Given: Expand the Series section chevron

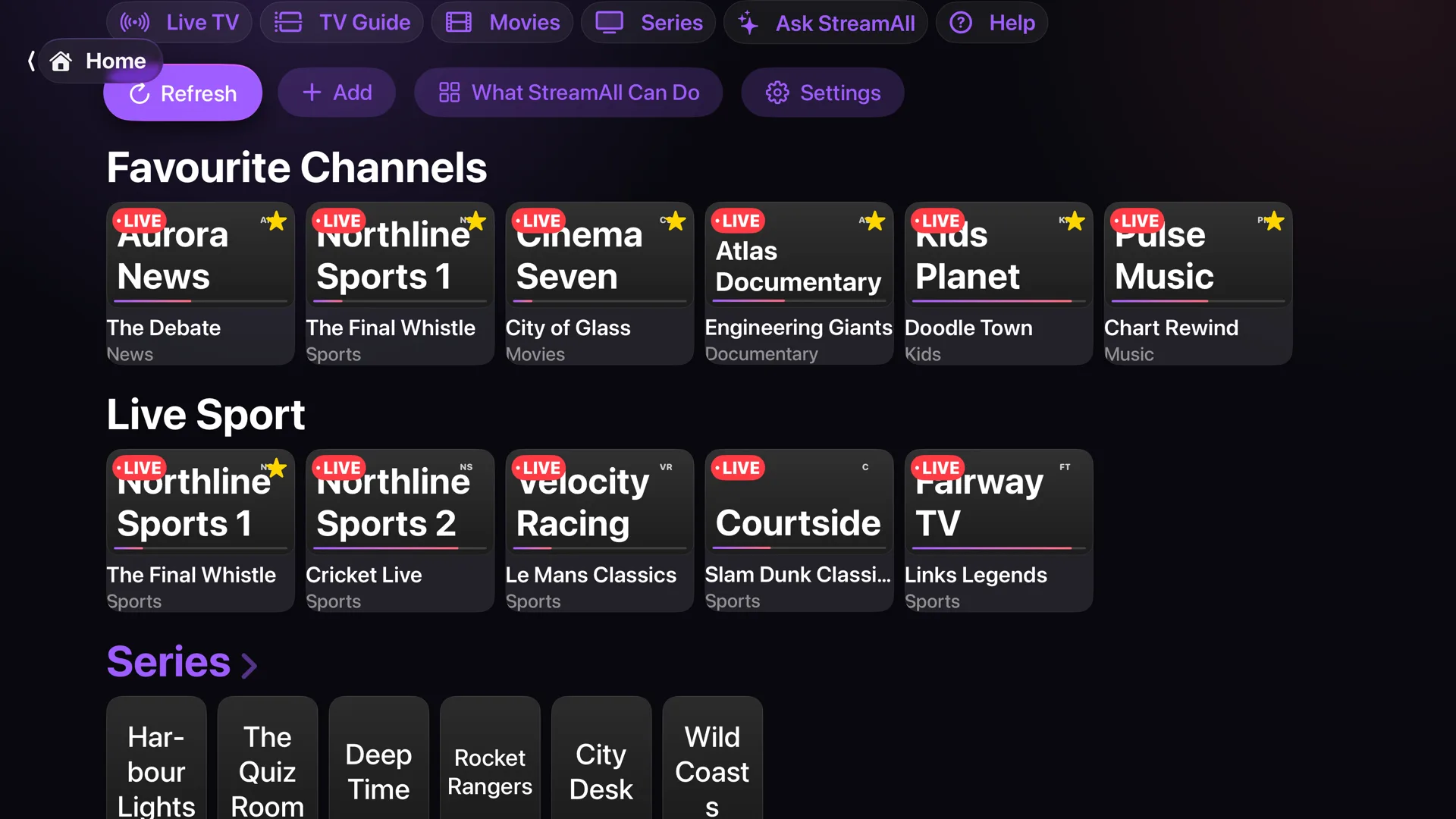Looking at the screenshot, I should [x=249, y=665].
